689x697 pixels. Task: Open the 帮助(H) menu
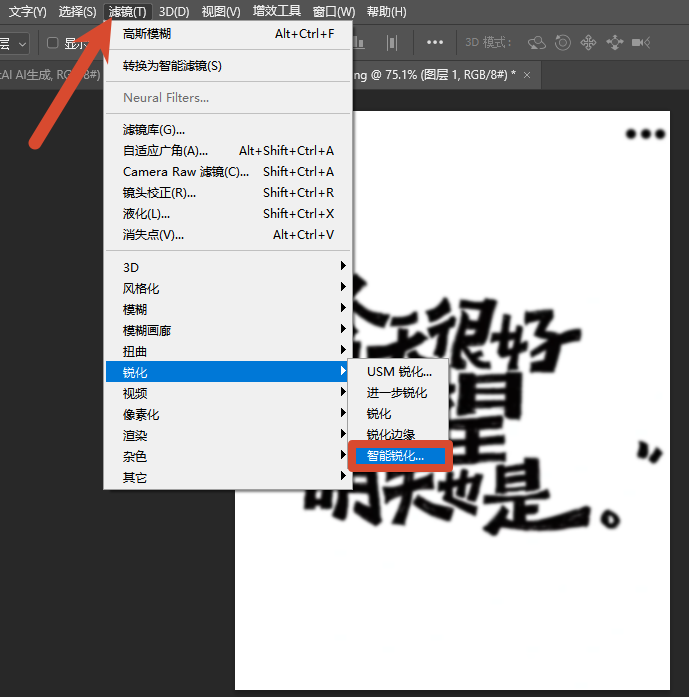386,12
